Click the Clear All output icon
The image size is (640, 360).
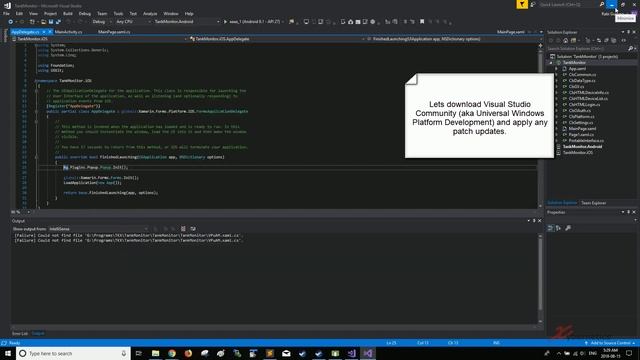[183, 229]
